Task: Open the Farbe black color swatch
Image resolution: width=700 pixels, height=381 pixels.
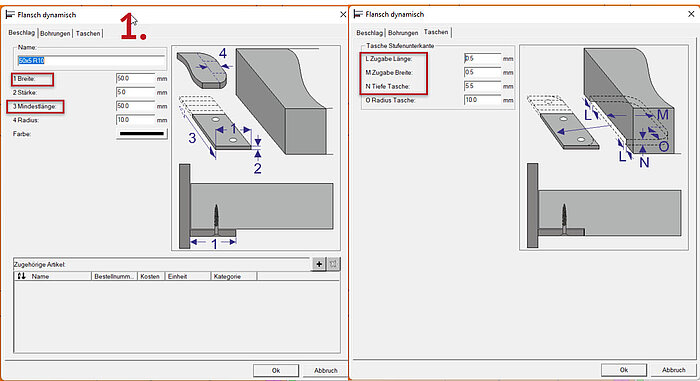Action: (142, 134)
